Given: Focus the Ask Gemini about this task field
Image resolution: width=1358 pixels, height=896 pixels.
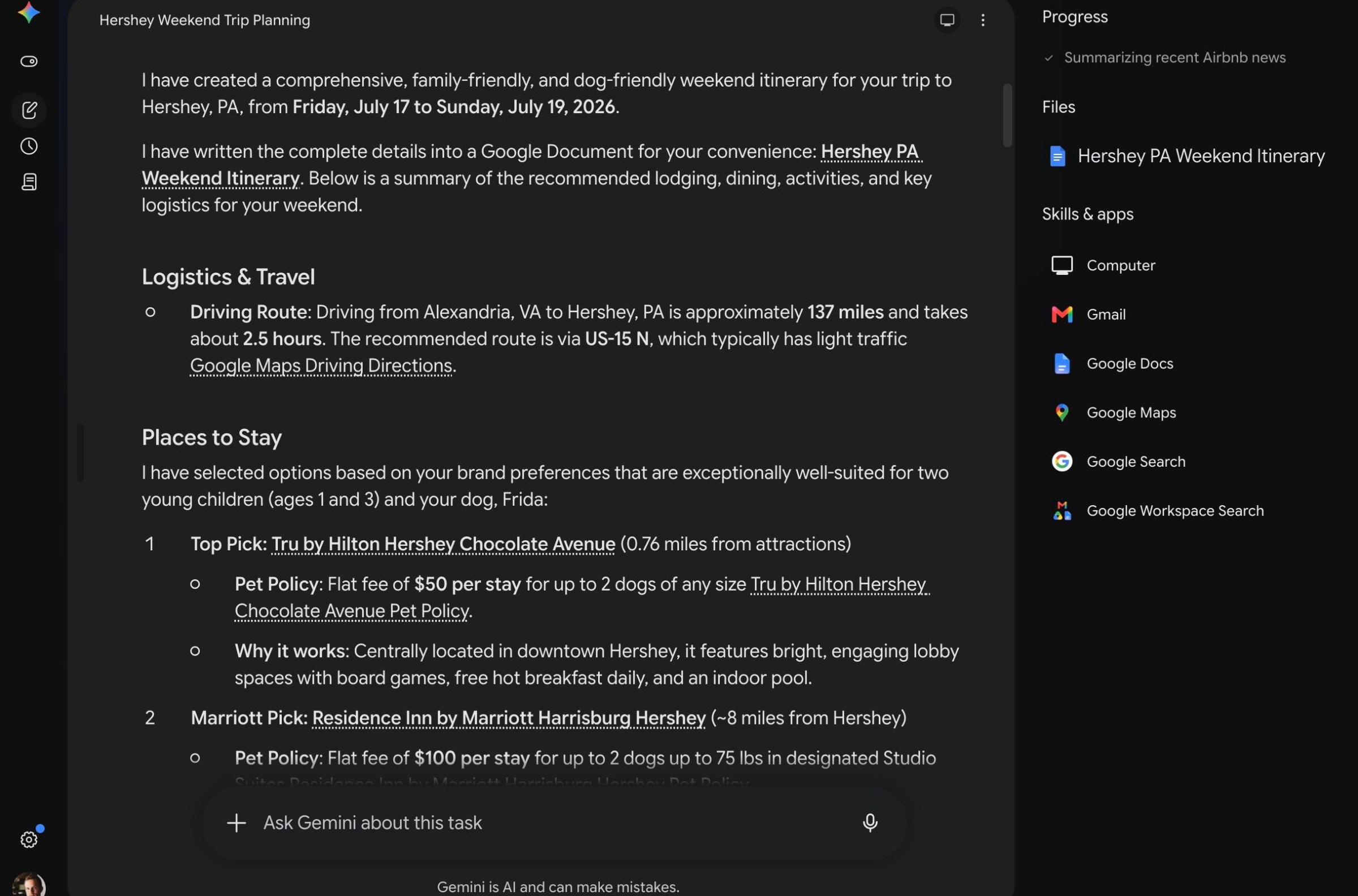Looking at the screenshot, I should pyautogui.click(x=555, y=823).
